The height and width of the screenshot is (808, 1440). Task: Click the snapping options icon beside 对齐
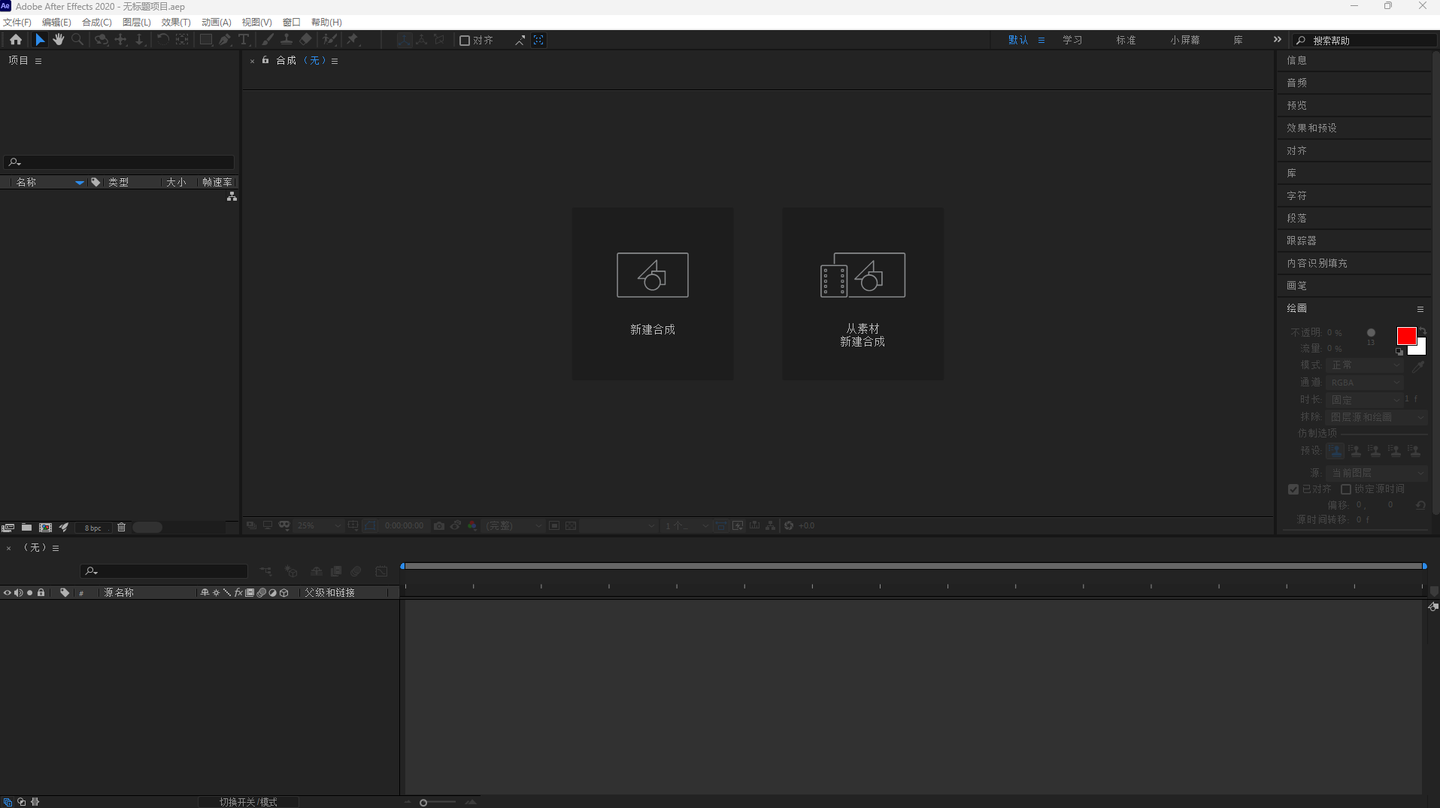pos(520,40)
